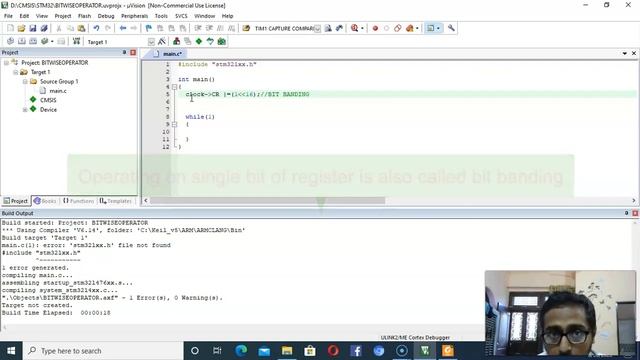Open the Target 1 selection dropdown
Image resolution: width=640 pixels, height=360 pixels.
151,42
